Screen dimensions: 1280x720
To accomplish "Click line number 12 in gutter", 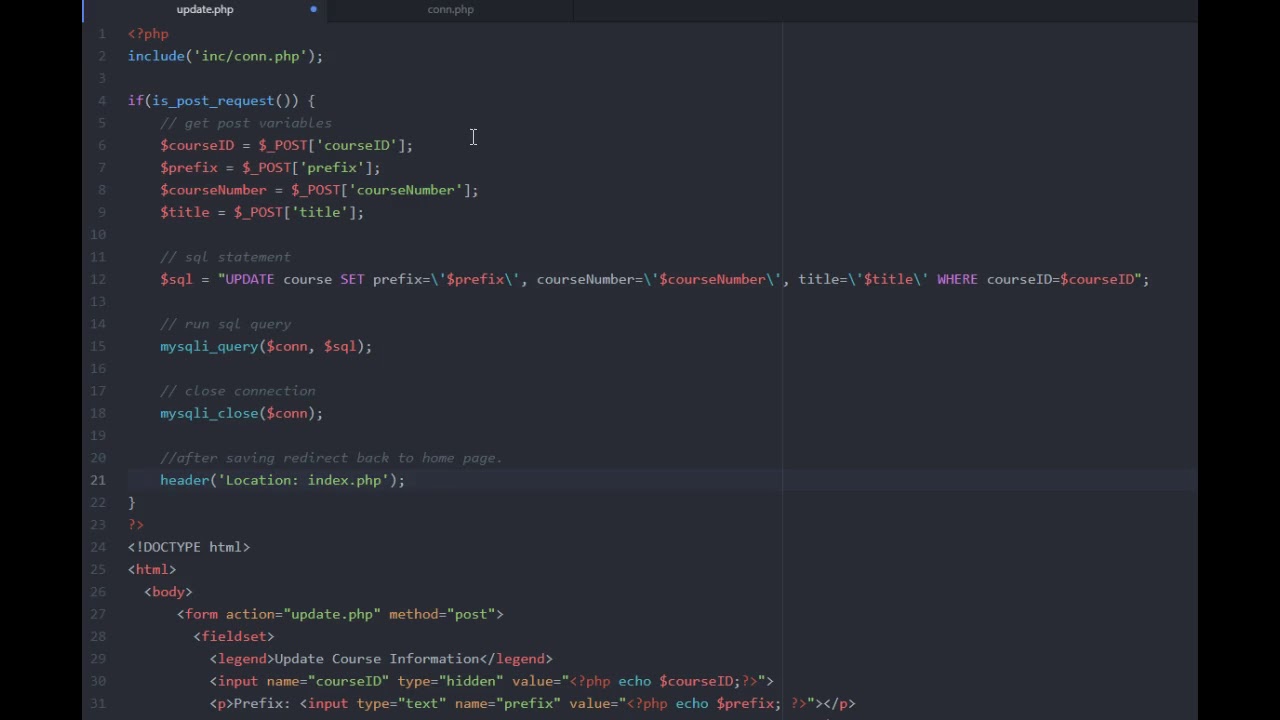I will click(98, 279).
